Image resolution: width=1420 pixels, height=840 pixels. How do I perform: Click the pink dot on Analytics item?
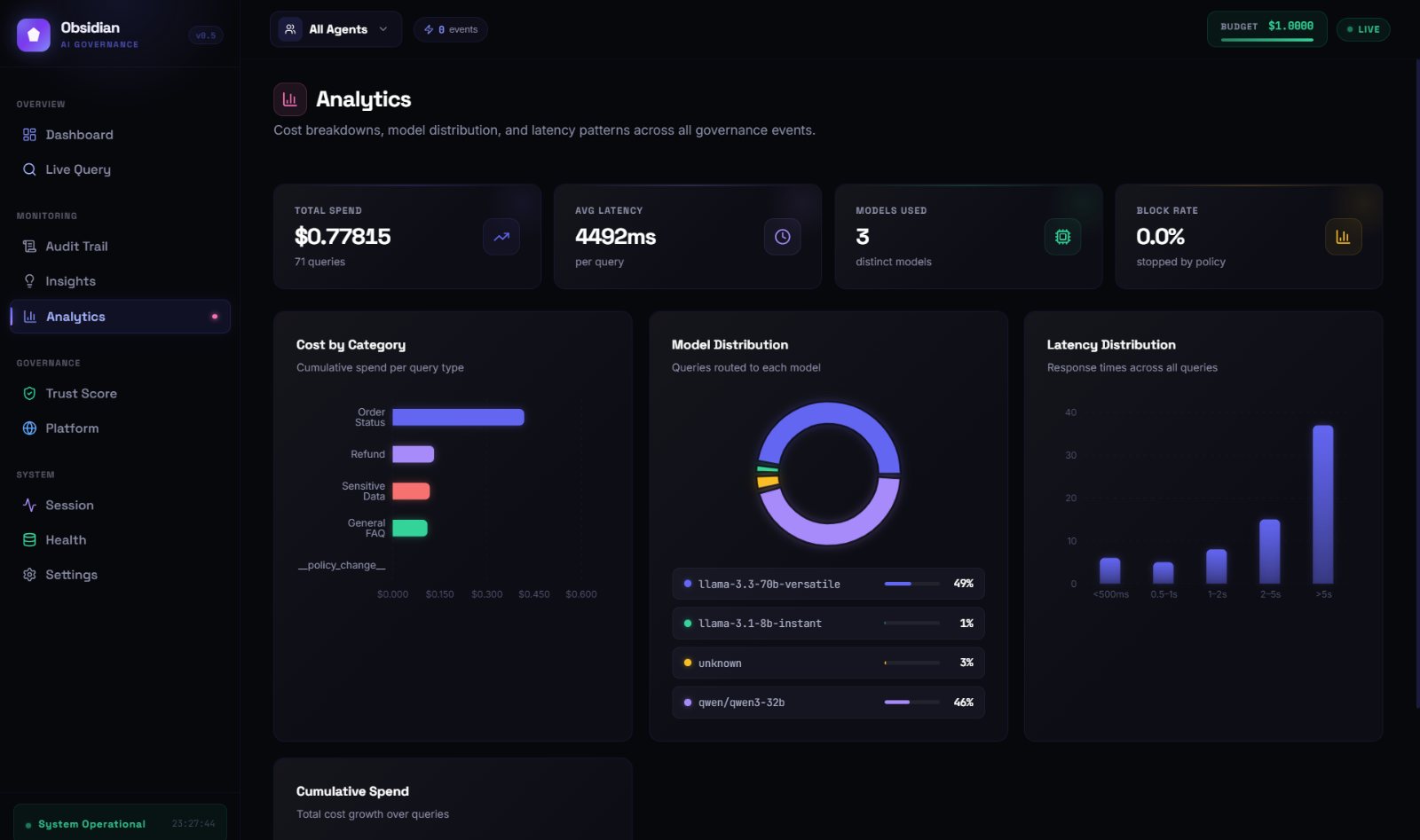click(215, 317)
